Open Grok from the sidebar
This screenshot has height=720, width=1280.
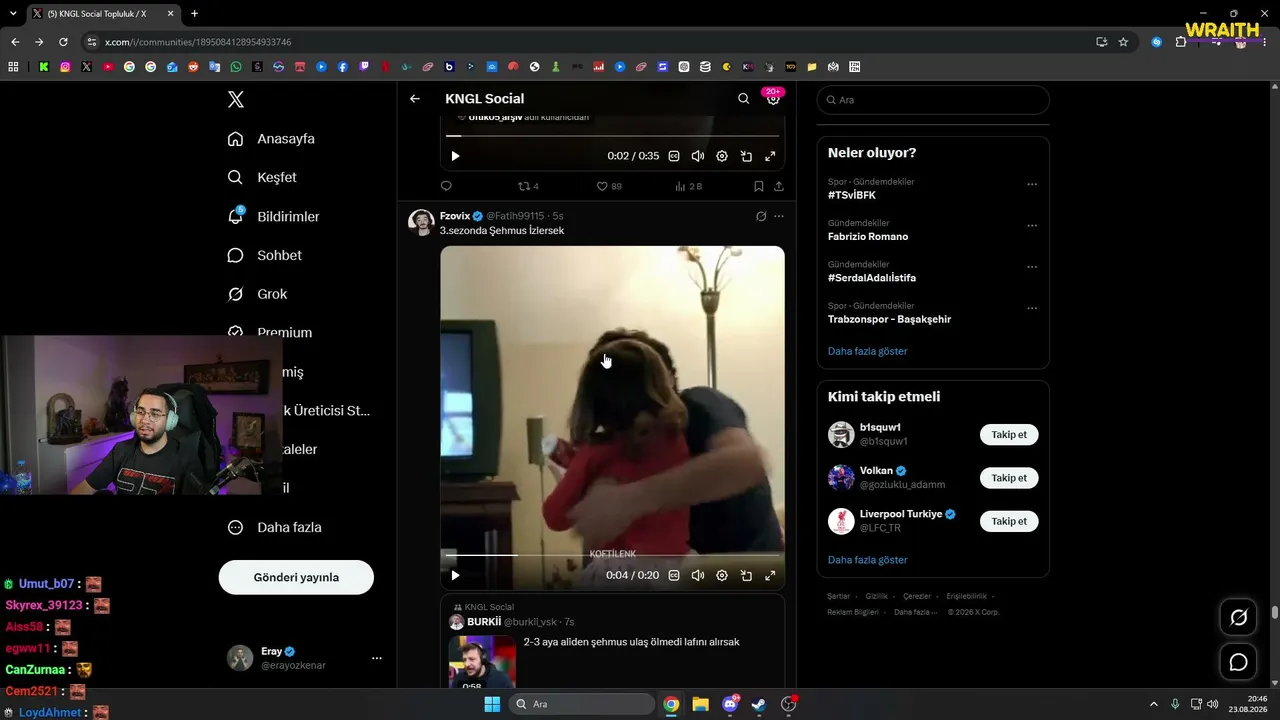257,295
